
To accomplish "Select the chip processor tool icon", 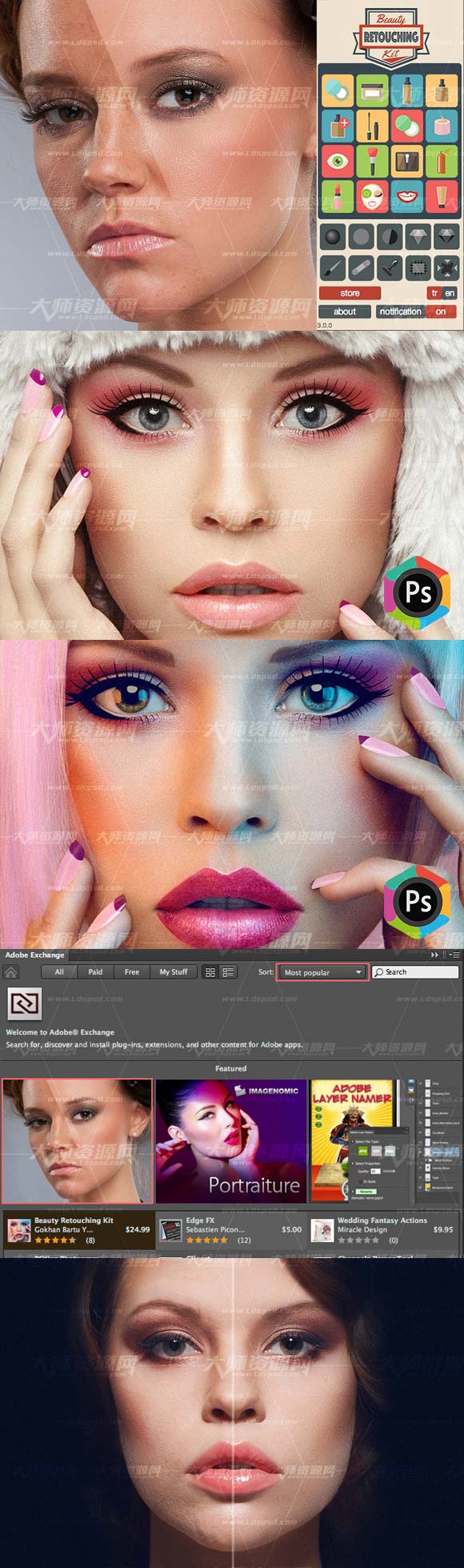I will pos(418,267).
